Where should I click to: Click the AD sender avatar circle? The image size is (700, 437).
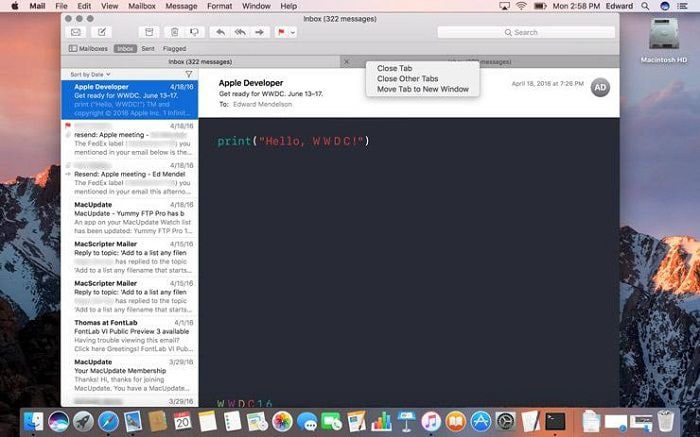tap(600, 87)
